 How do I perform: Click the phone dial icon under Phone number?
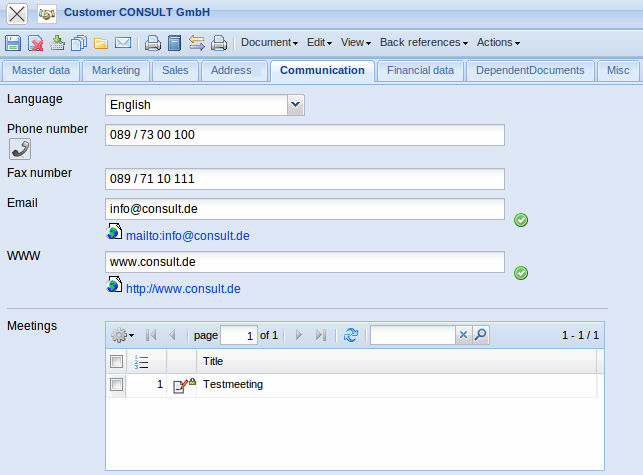coord(19,149)
